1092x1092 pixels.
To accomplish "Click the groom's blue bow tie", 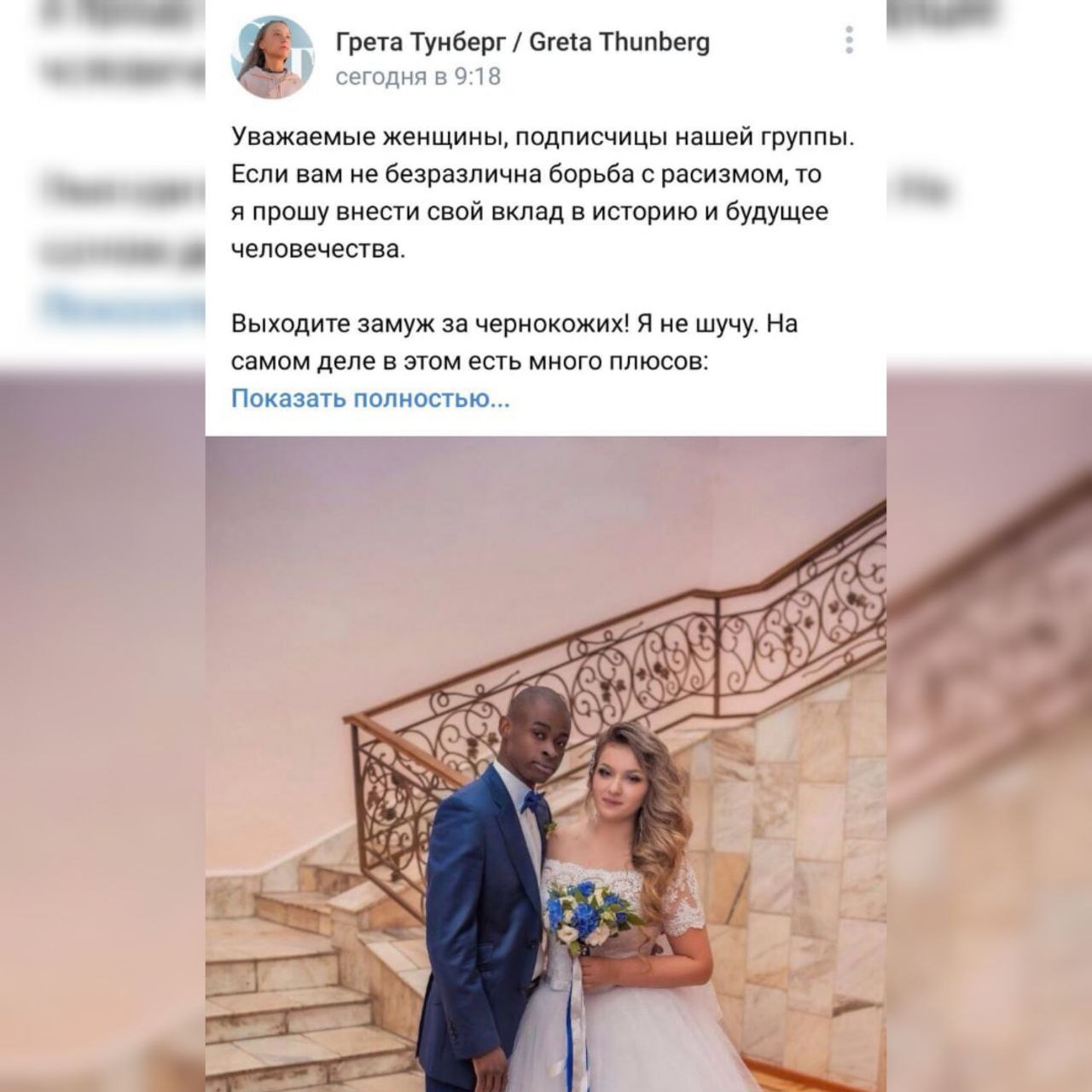I will [x=534, y=801].
